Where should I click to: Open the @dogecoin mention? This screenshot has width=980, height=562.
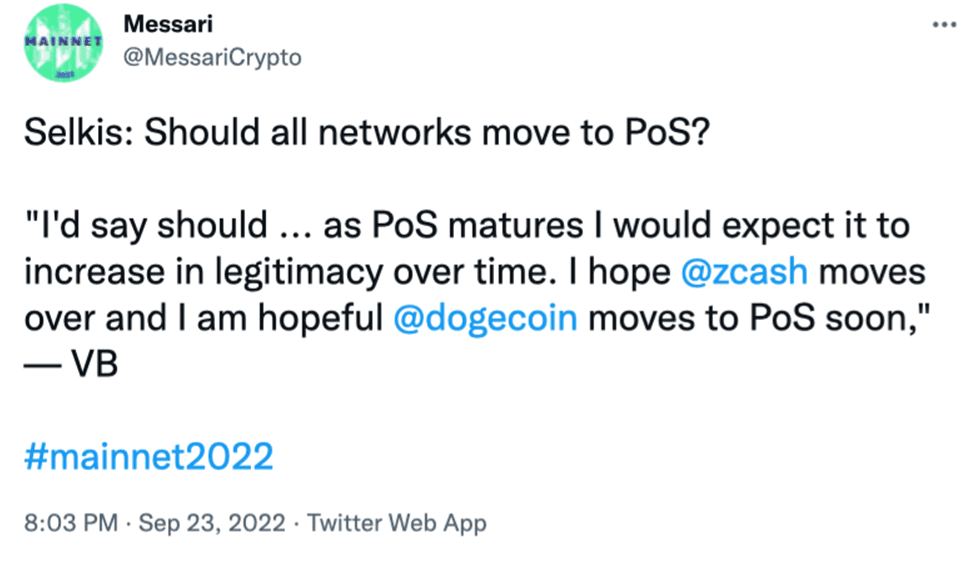point(485,318)
